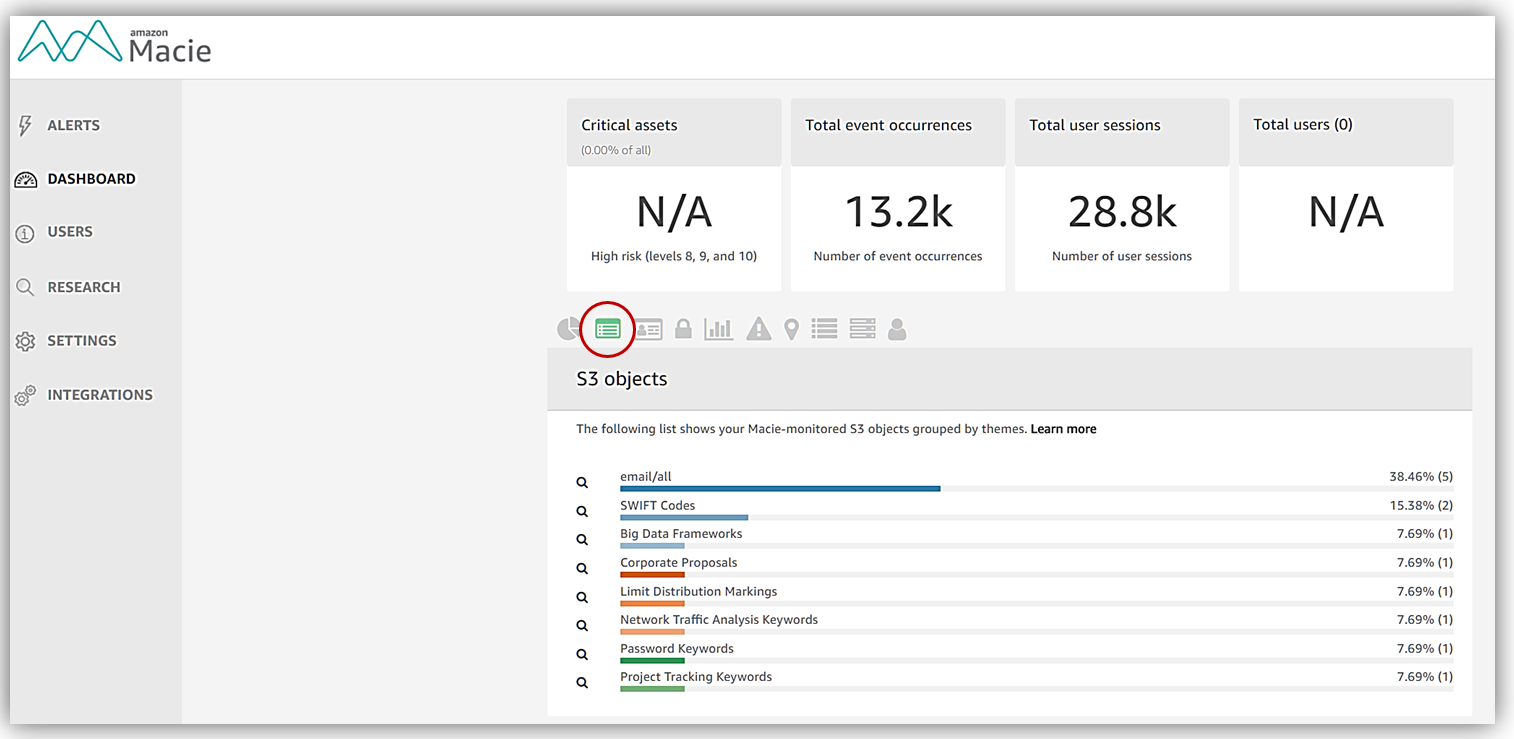Select the location pin icon
The height and width of the screenshot is (739, 1514).
click(791, 329)
